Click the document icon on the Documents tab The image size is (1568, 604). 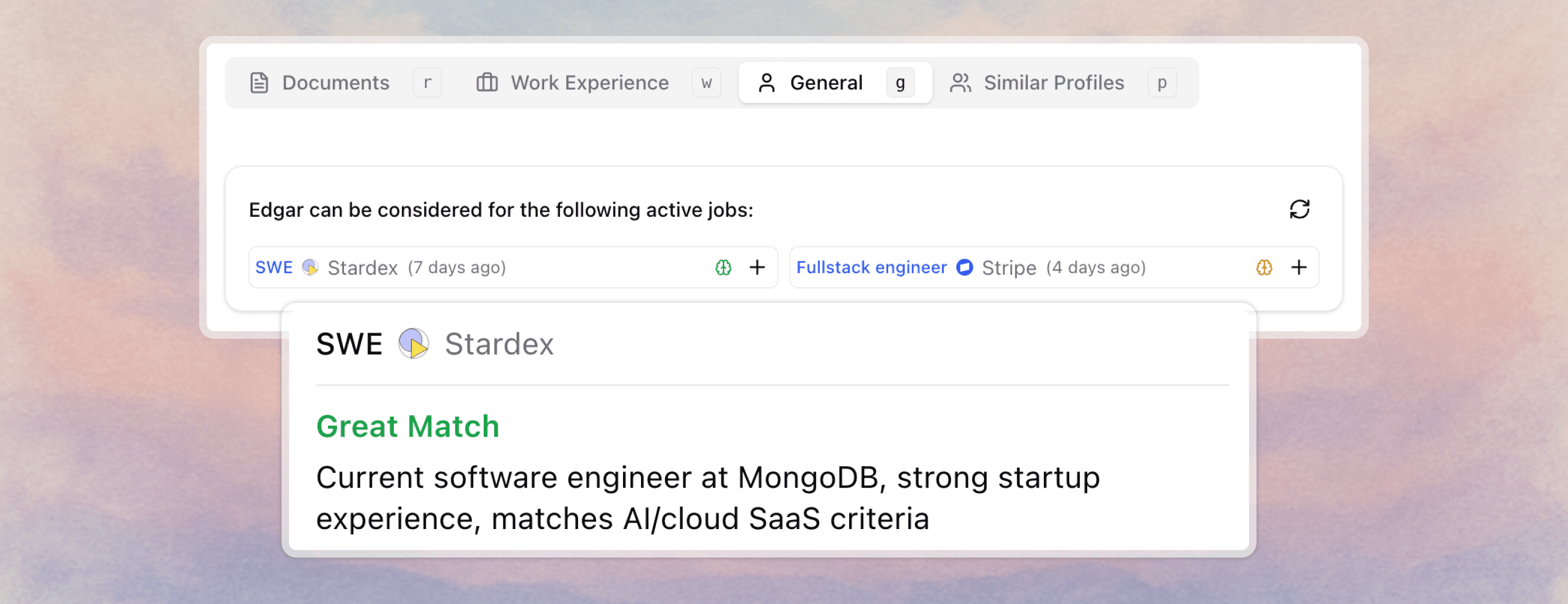(260, 82)
